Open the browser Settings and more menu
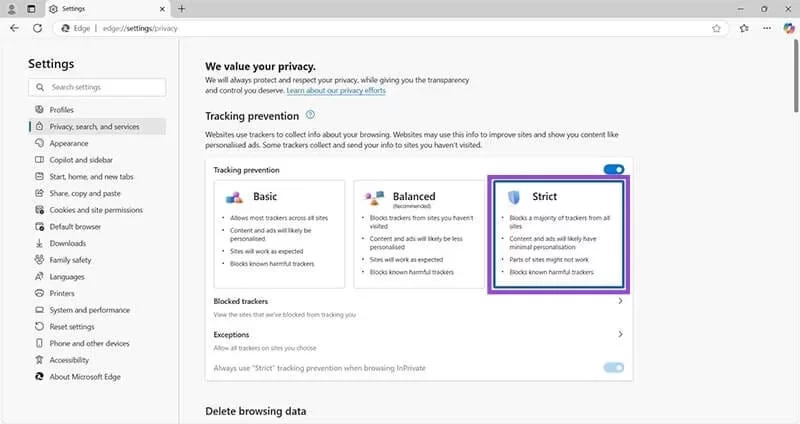 (x=766, y=28)
